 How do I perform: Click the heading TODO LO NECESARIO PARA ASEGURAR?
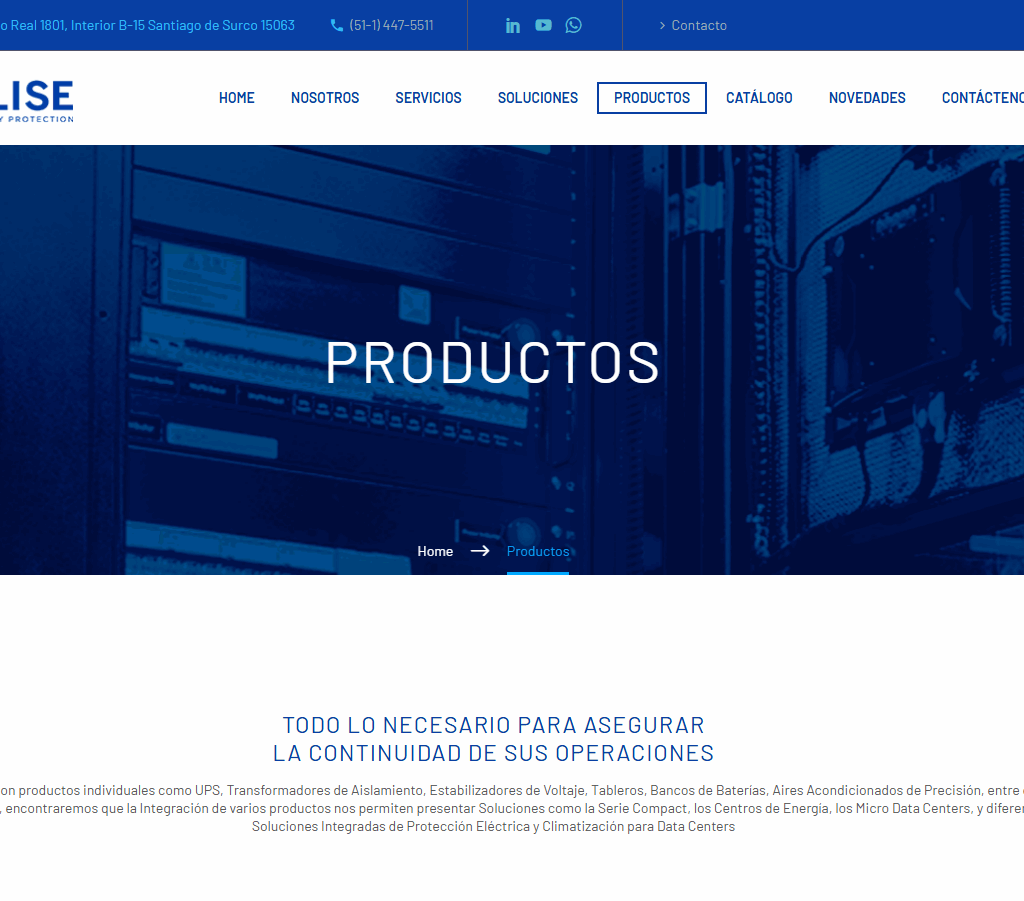pyautogui.click(x=494, y=725)
